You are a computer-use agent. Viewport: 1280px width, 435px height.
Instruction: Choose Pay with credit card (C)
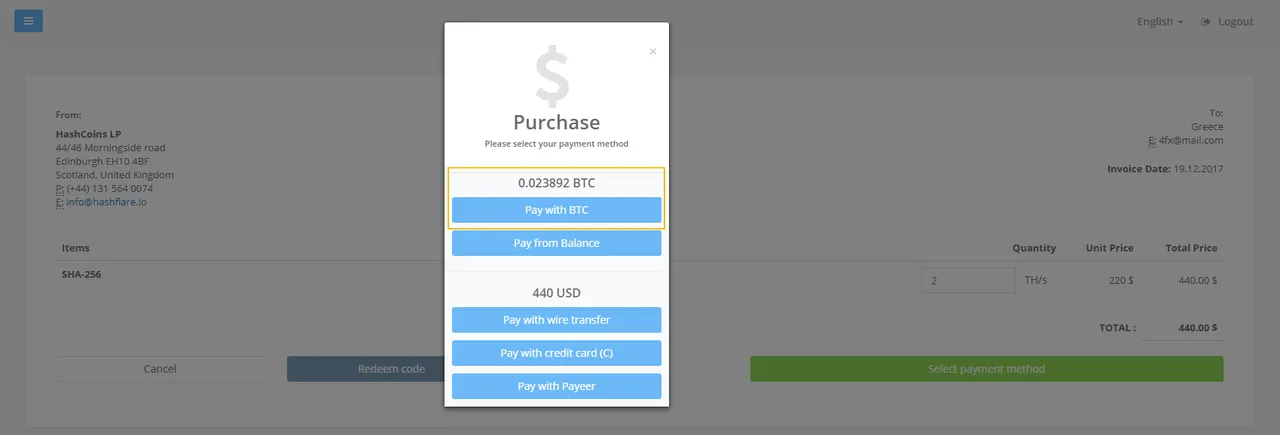pyautogui.click(x=557, y=353)
